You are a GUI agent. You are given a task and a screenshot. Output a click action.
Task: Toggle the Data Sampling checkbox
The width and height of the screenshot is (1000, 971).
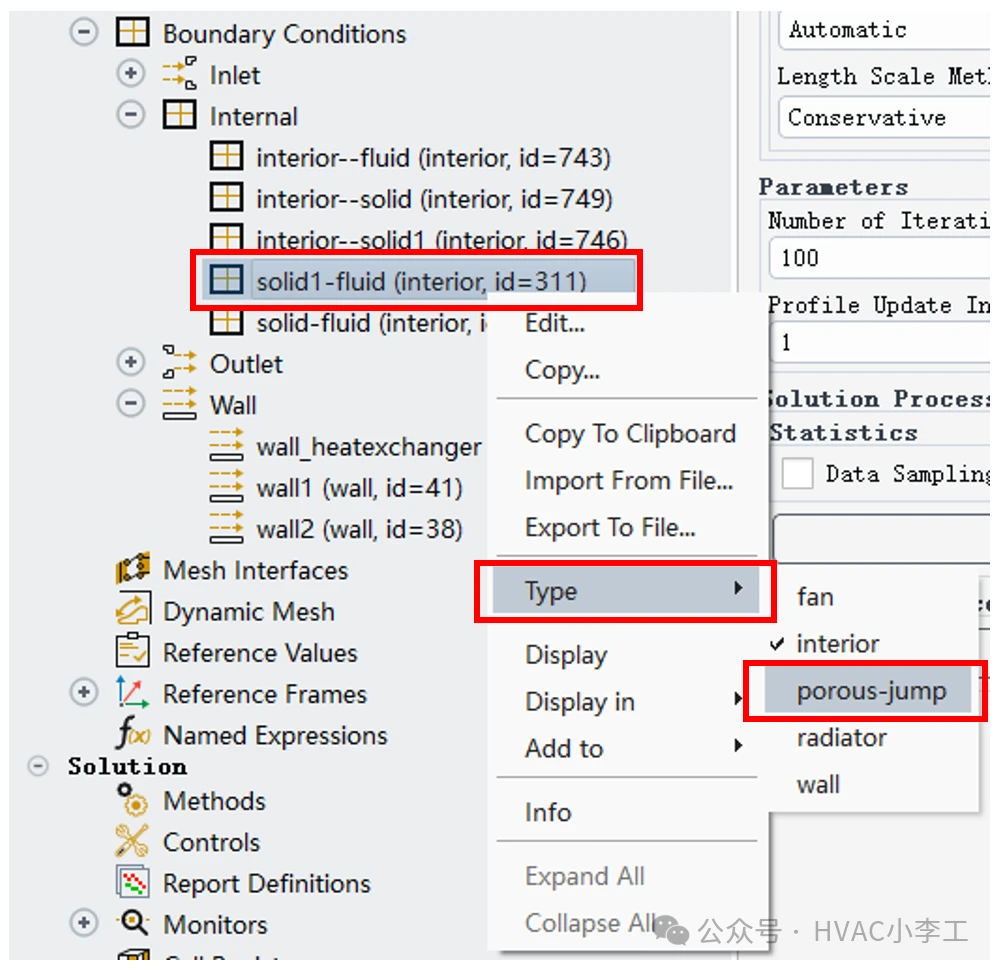pyautogui.click(x=797, y=474)
